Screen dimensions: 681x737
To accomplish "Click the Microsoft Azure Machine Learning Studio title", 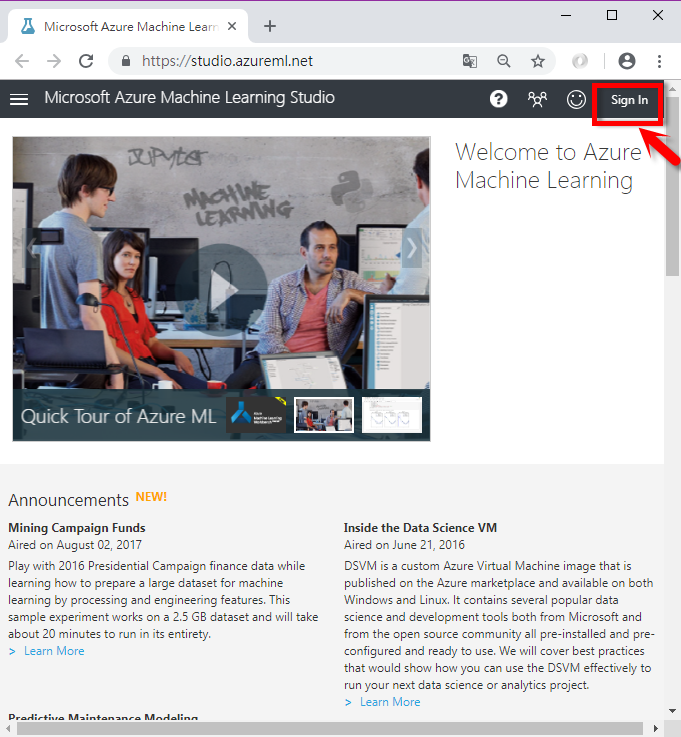I will tap(189, 98).
